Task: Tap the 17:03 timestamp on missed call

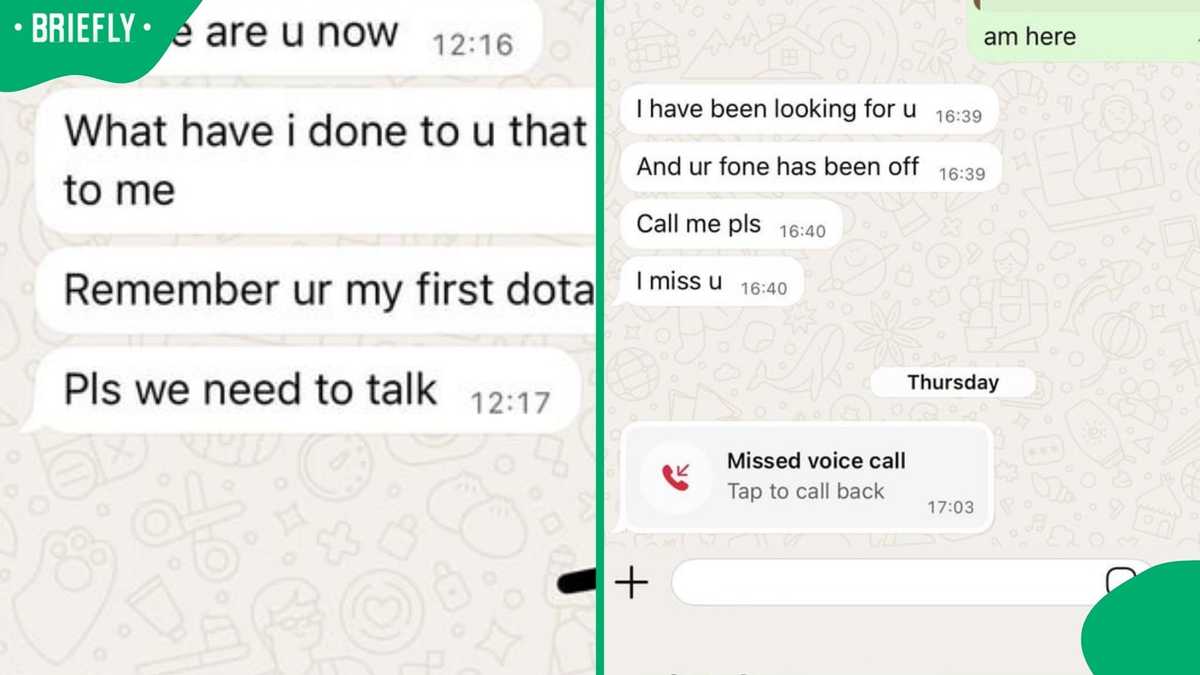Action: pos(950,507)
